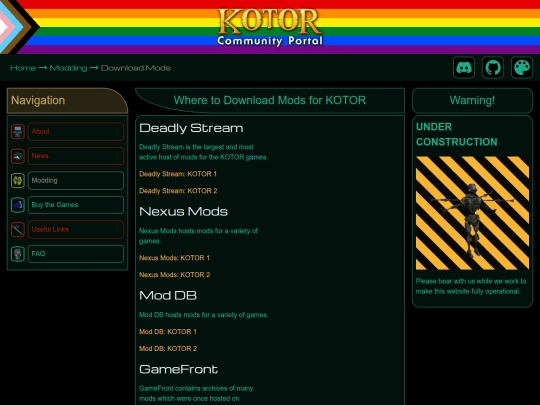Click the icon beside Modding
540x405 pixels.
[18, 180]
